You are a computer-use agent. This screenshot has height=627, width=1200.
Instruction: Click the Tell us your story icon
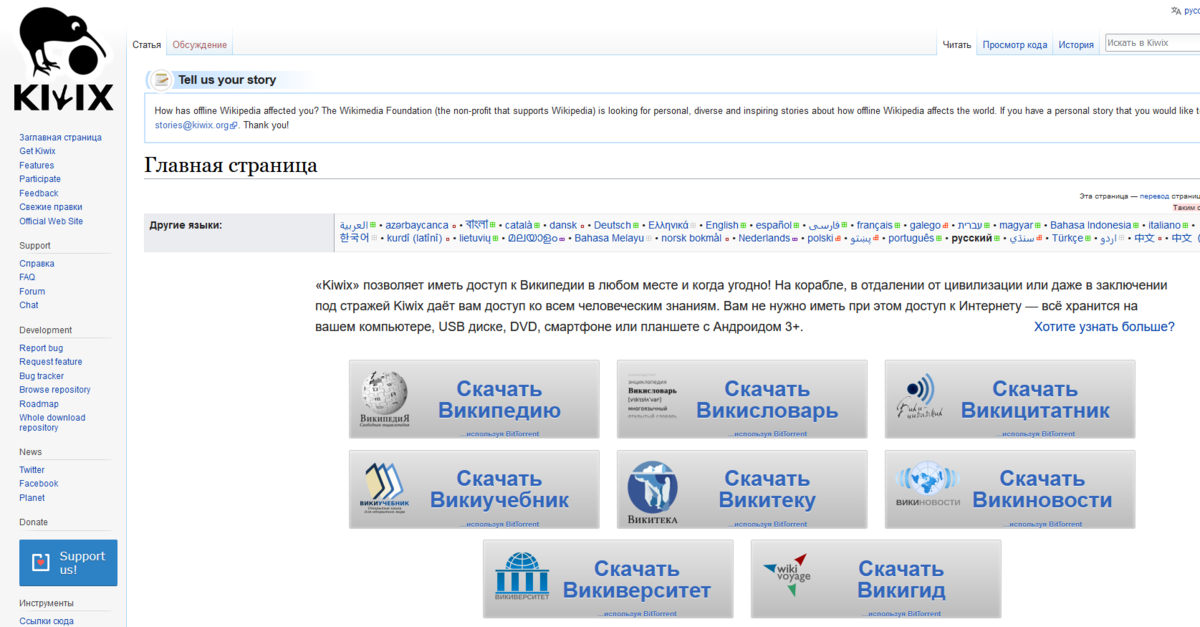coord(162,80)
